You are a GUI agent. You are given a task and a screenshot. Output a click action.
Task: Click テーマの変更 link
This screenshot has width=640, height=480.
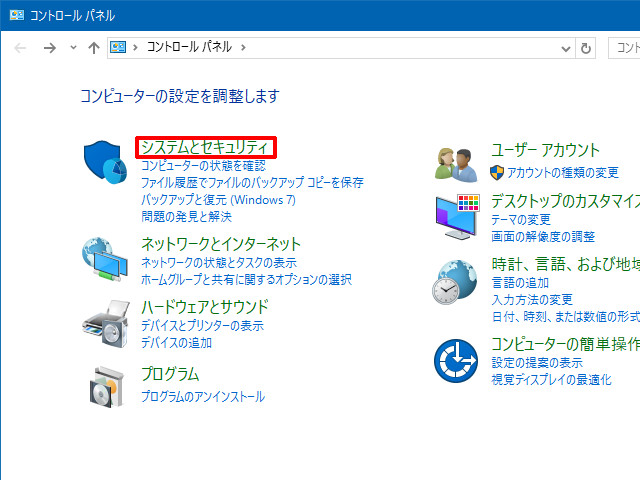(x=521, y=220)
